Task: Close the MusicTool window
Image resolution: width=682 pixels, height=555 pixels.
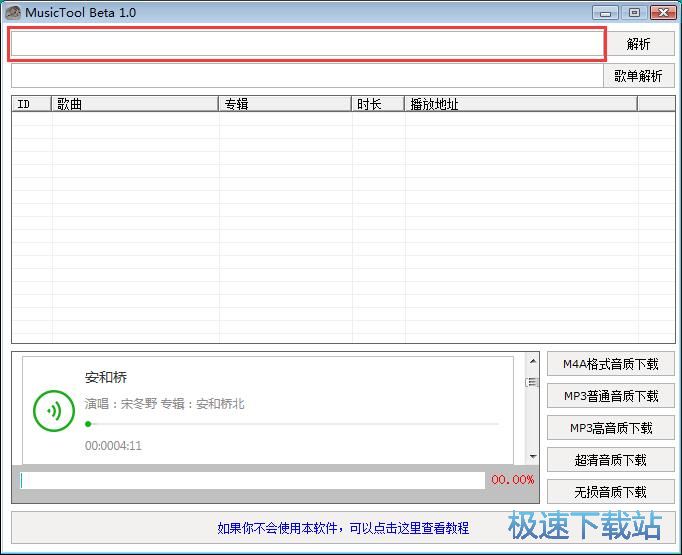Action: 663,13
